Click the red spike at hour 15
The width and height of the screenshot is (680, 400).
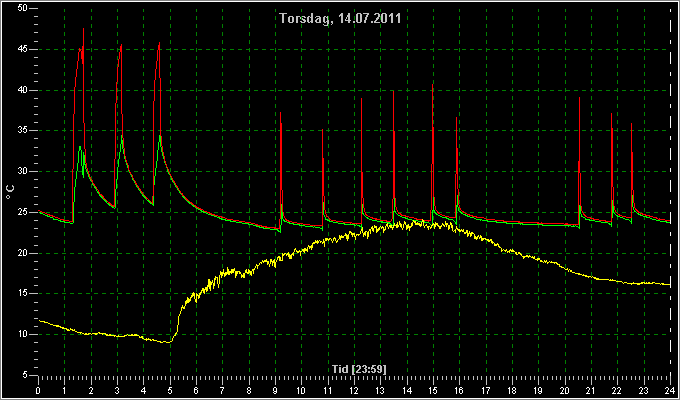pos(433,86)
